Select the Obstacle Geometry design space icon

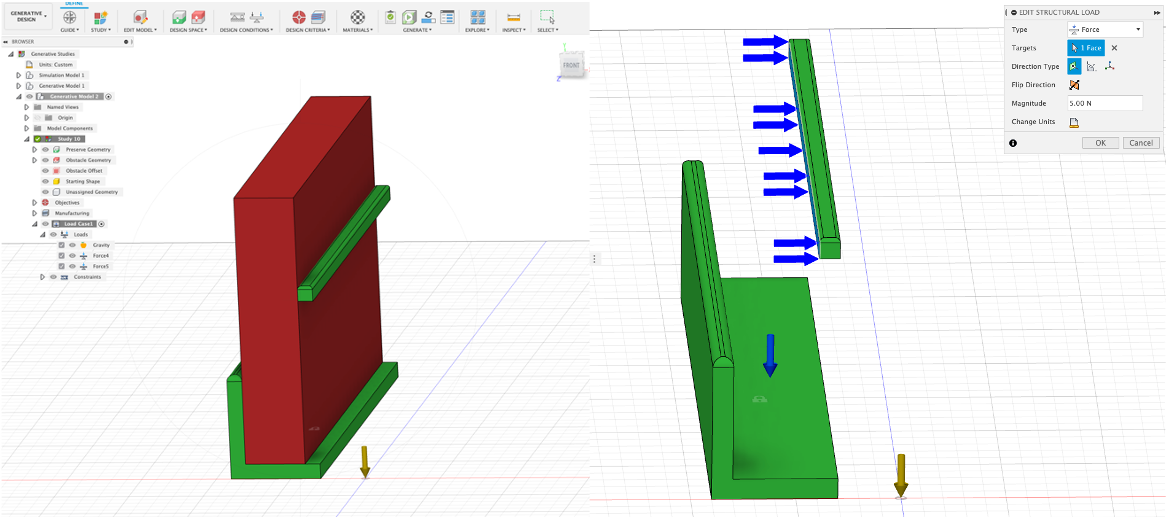[198, 16]
